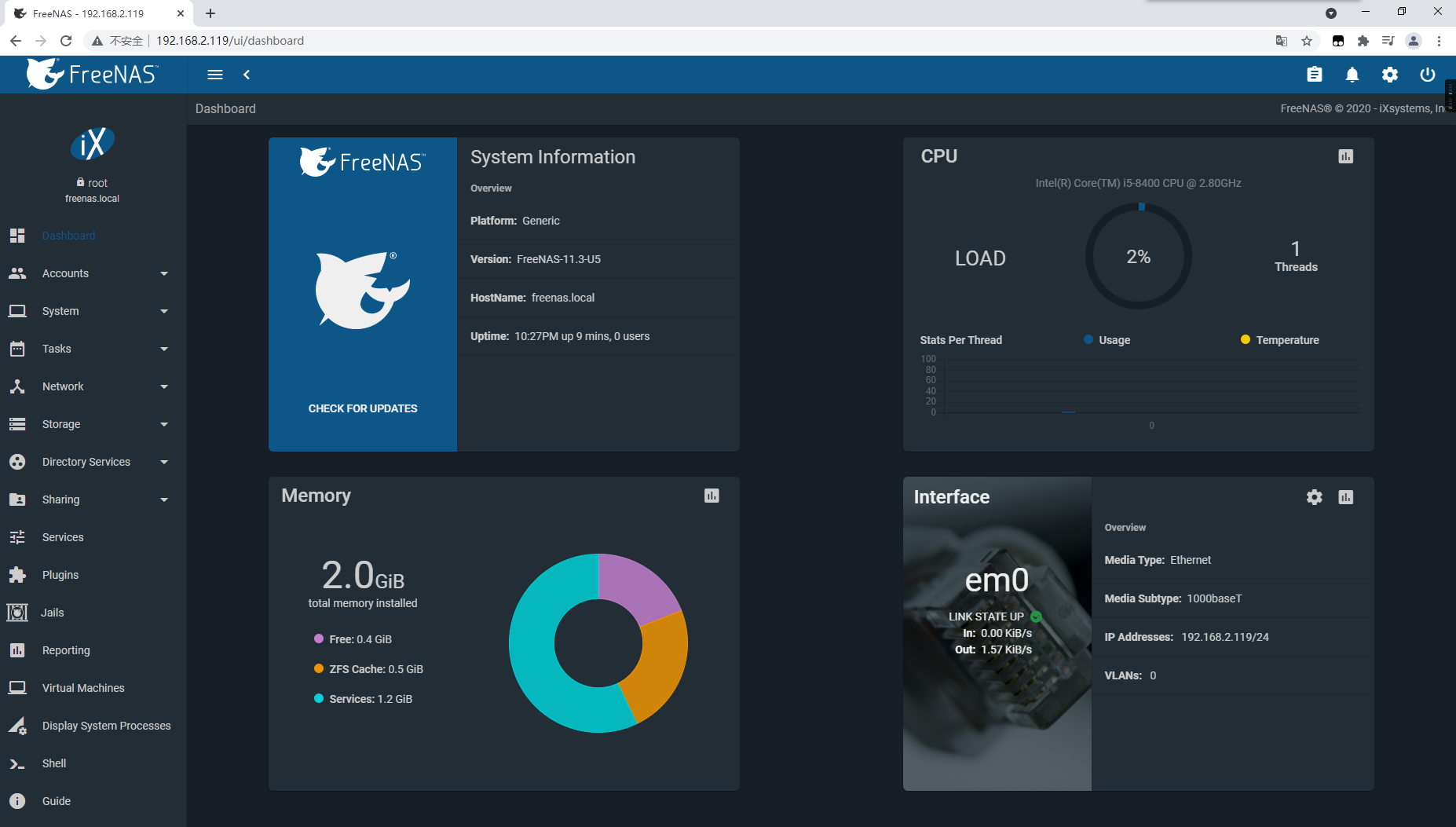Expand the Network menu arrow

(x=164, y=386)
